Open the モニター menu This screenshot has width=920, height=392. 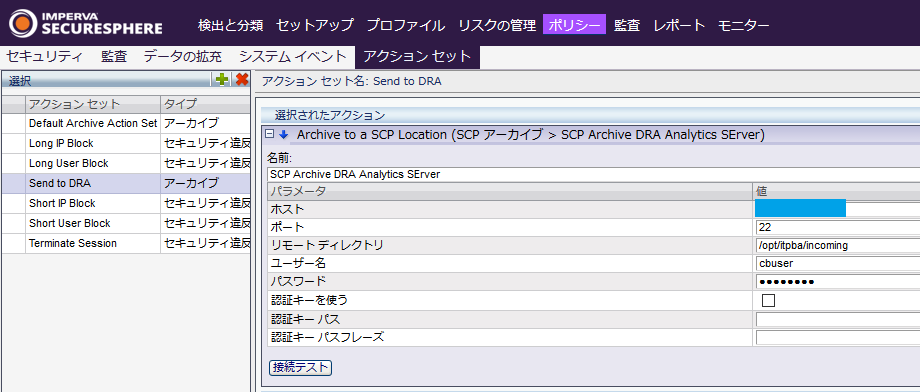743,25
